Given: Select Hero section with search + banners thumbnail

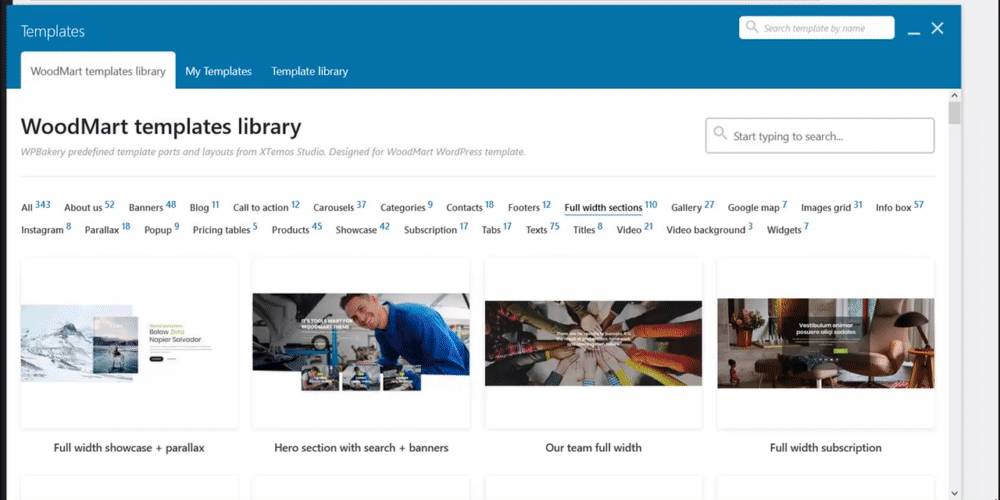Looking at the screenshot, I should click(x=361, y=343).
